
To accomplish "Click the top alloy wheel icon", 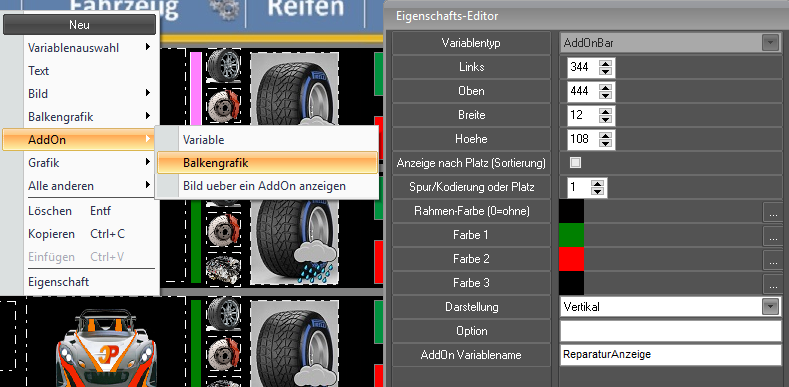I will [x=223, y=66].
